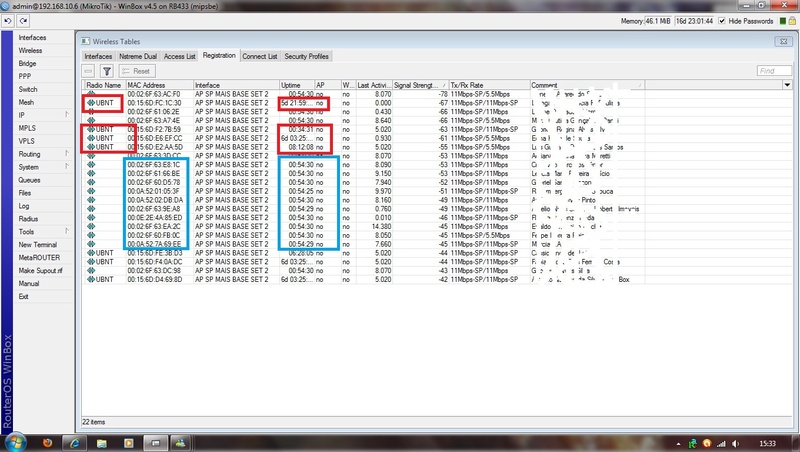Screen dimensions: 800x452
Task: Click the Find search field
Action: click(774, 71)
